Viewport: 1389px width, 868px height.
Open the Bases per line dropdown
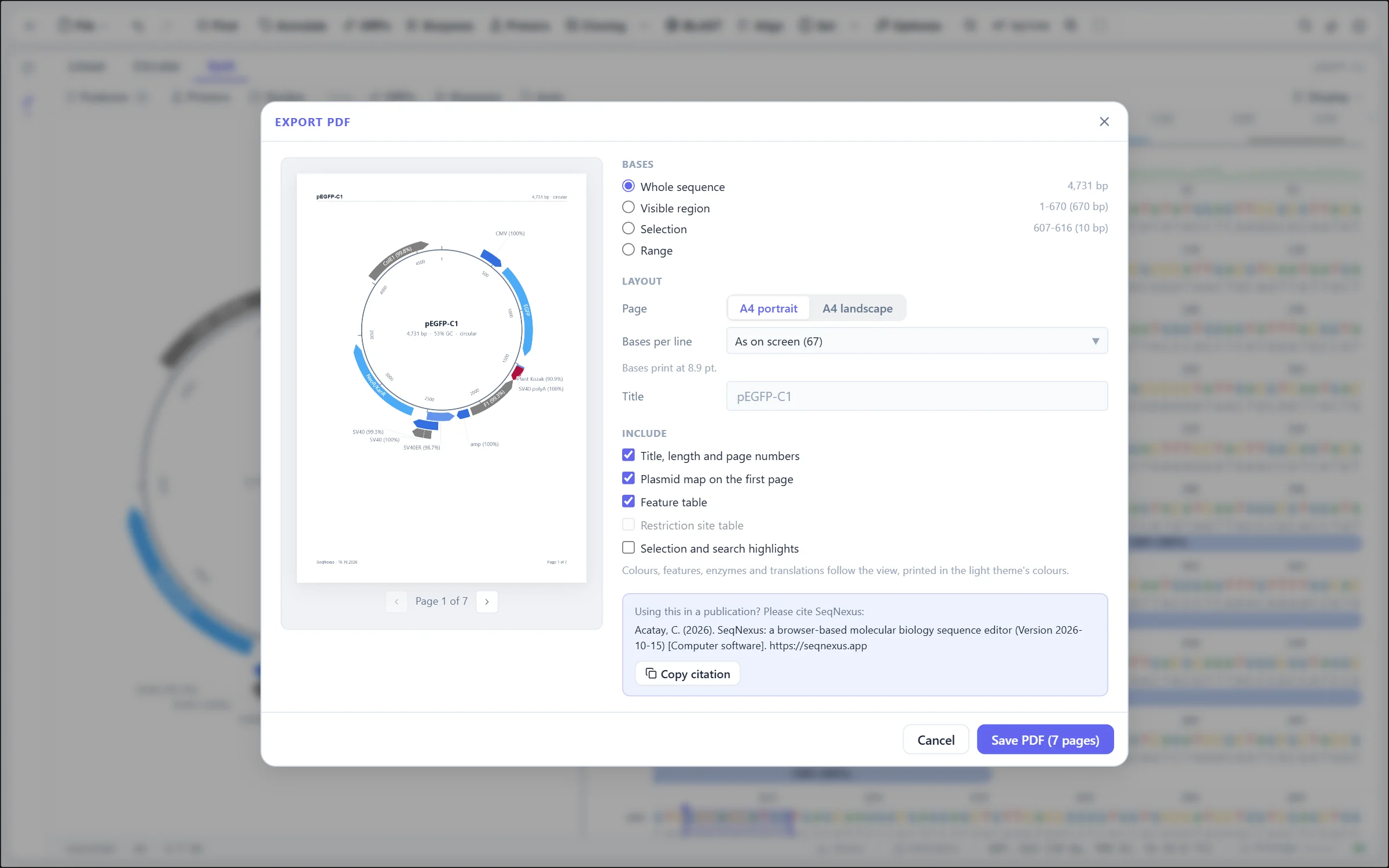click(917, 341)
